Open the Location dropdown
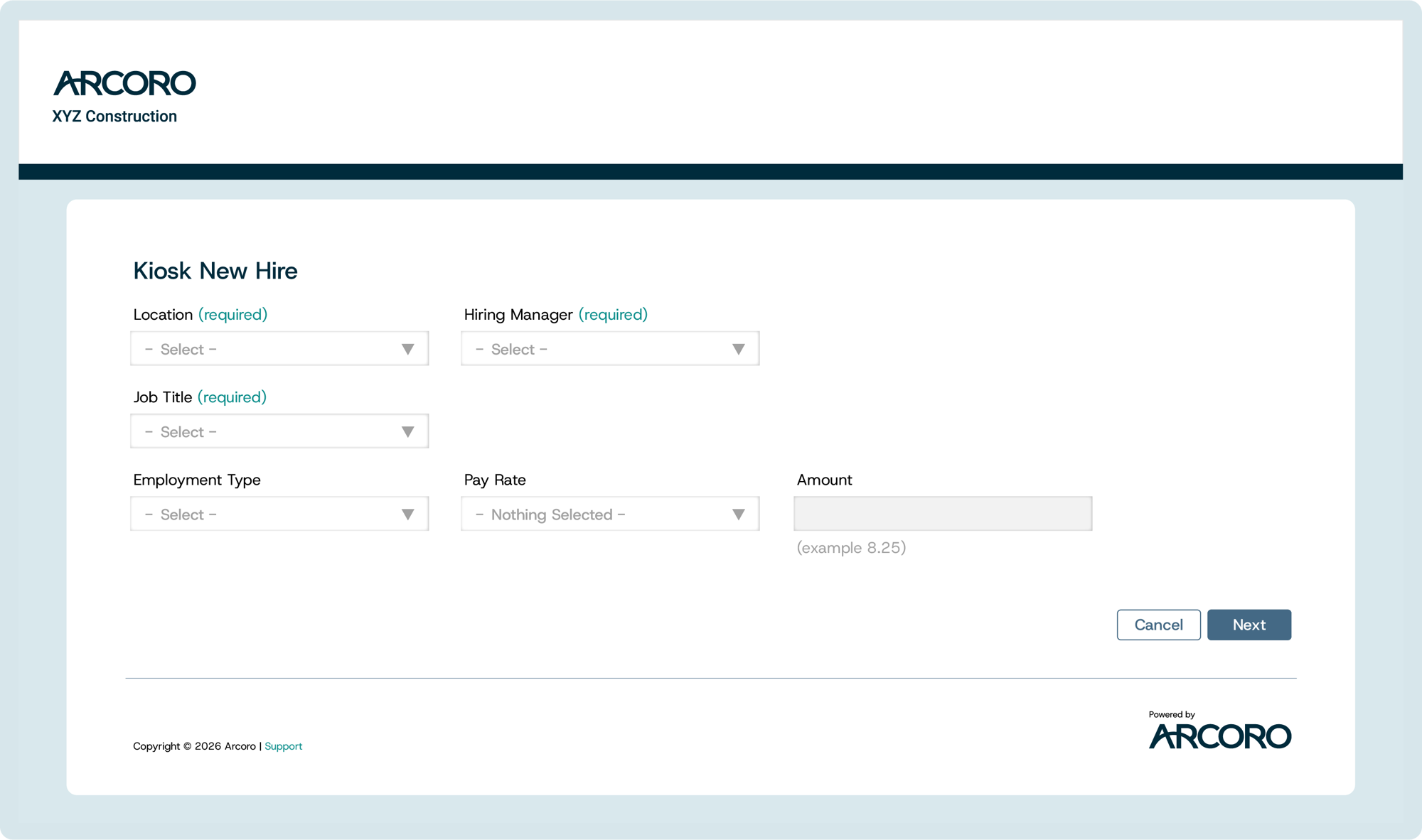Screen dimensions: 1422x840 [279, 348]
